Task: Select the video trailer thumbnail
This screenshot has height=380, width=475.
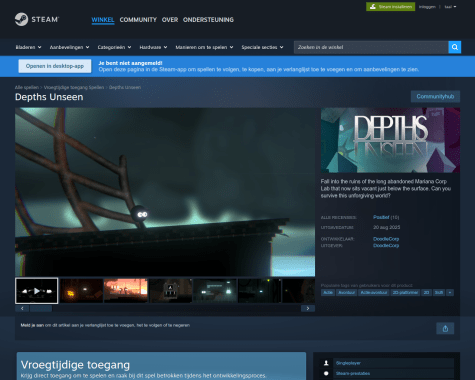Action: click(x=37, y=291)
